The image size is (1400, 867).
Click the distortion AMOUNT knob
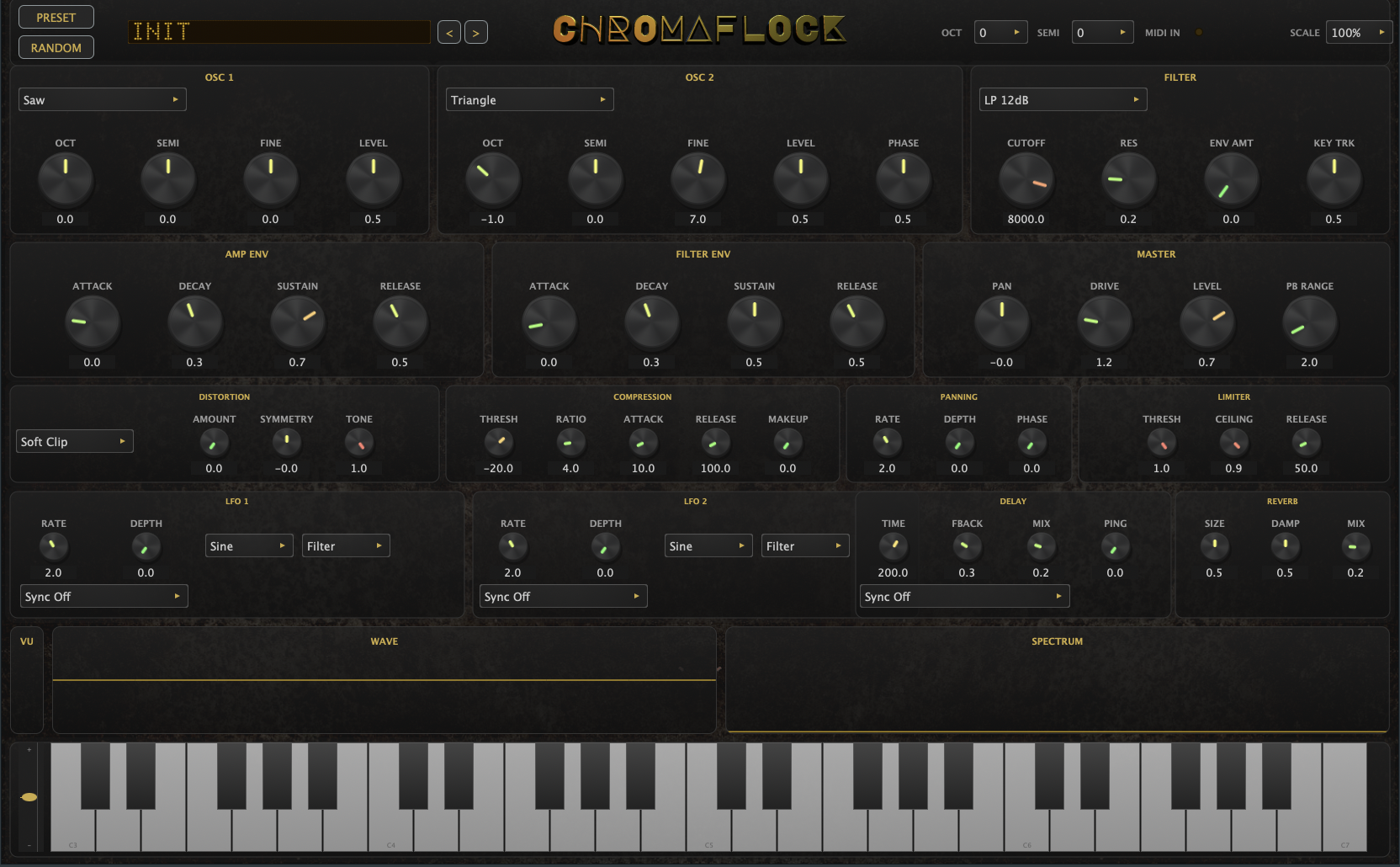(x=214, y=442)
